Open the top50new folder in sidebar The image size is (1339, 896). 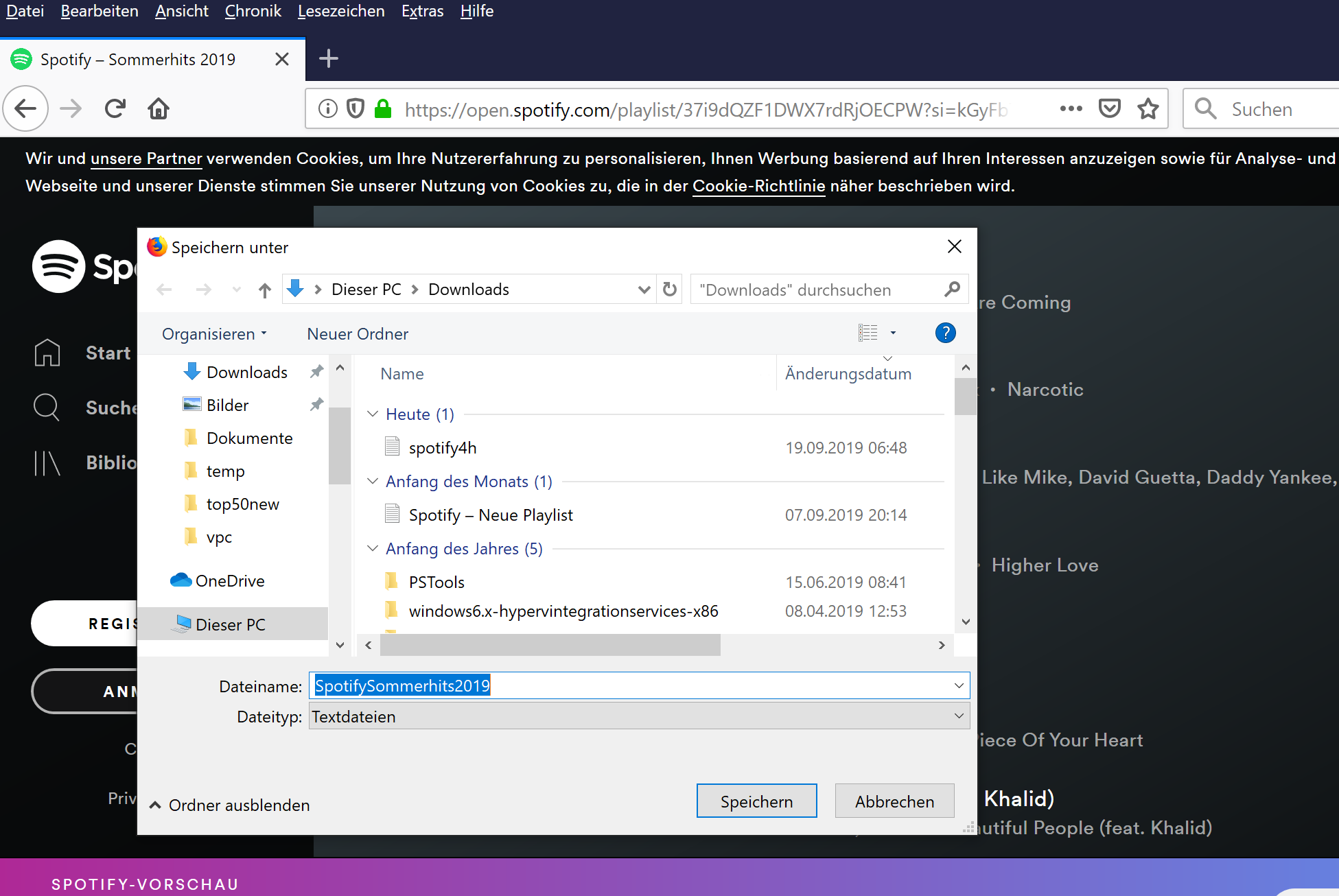231,504
